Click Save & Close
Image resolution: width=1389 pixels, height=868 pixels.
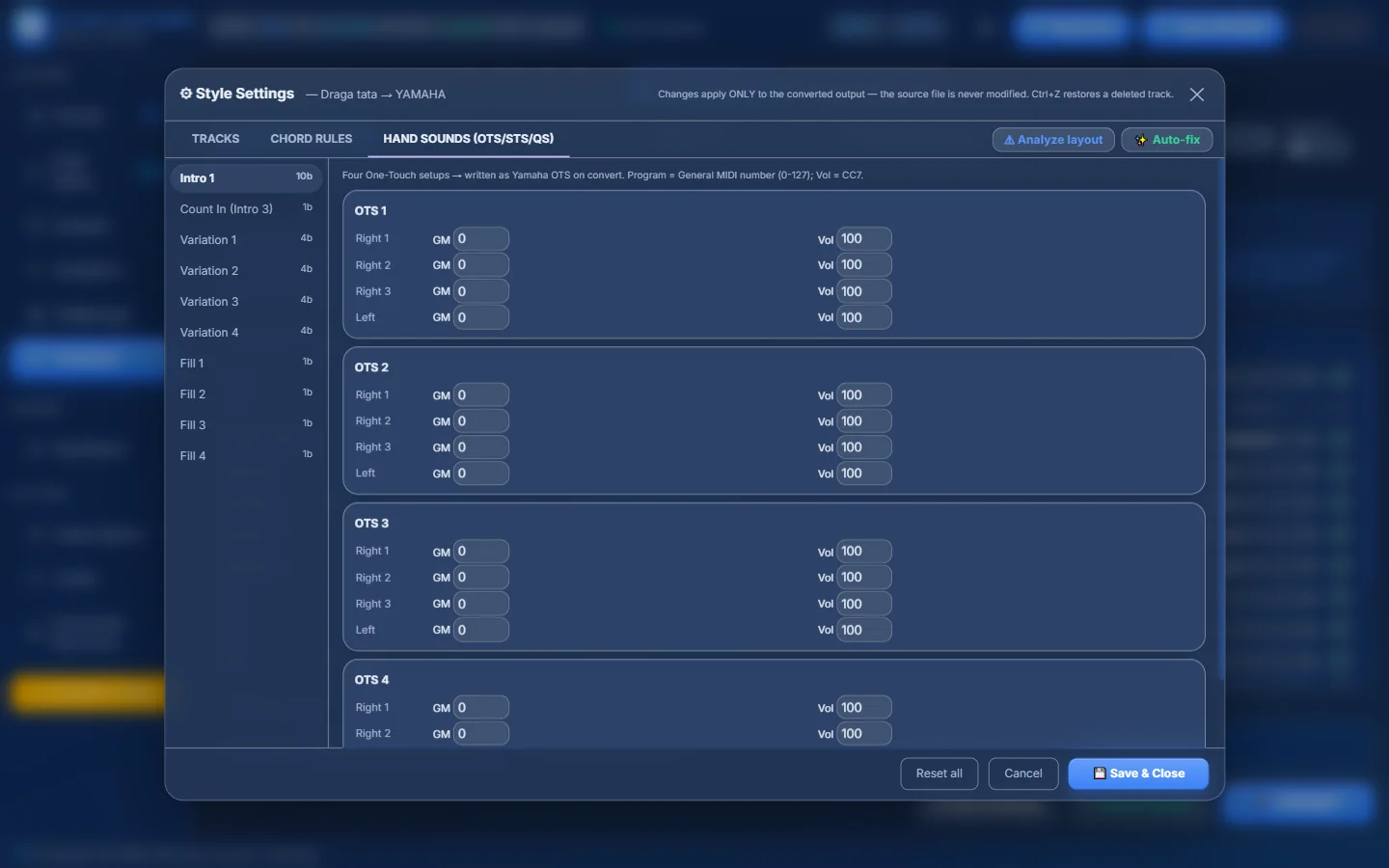1138,773
